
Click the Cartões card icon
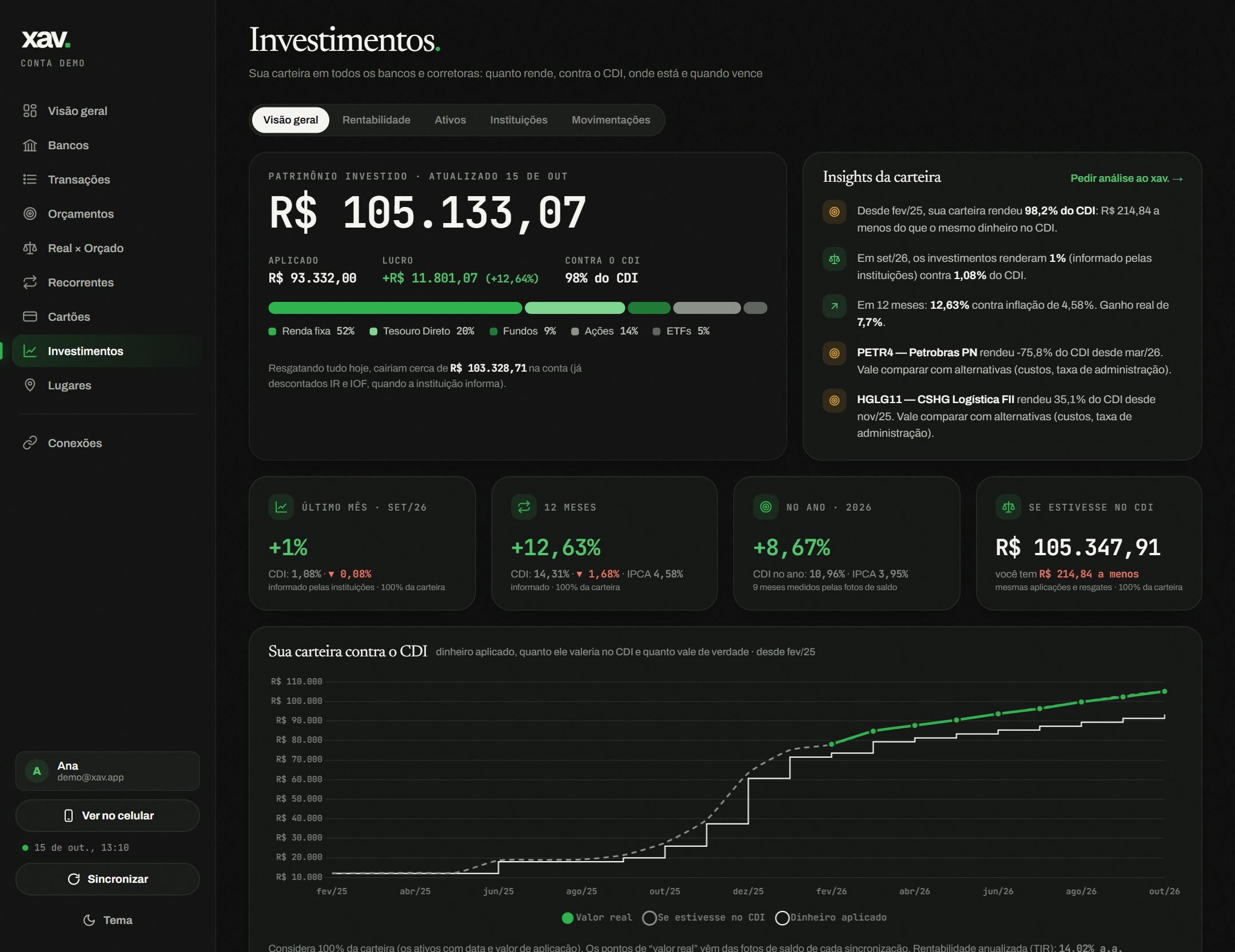point(30,317)
